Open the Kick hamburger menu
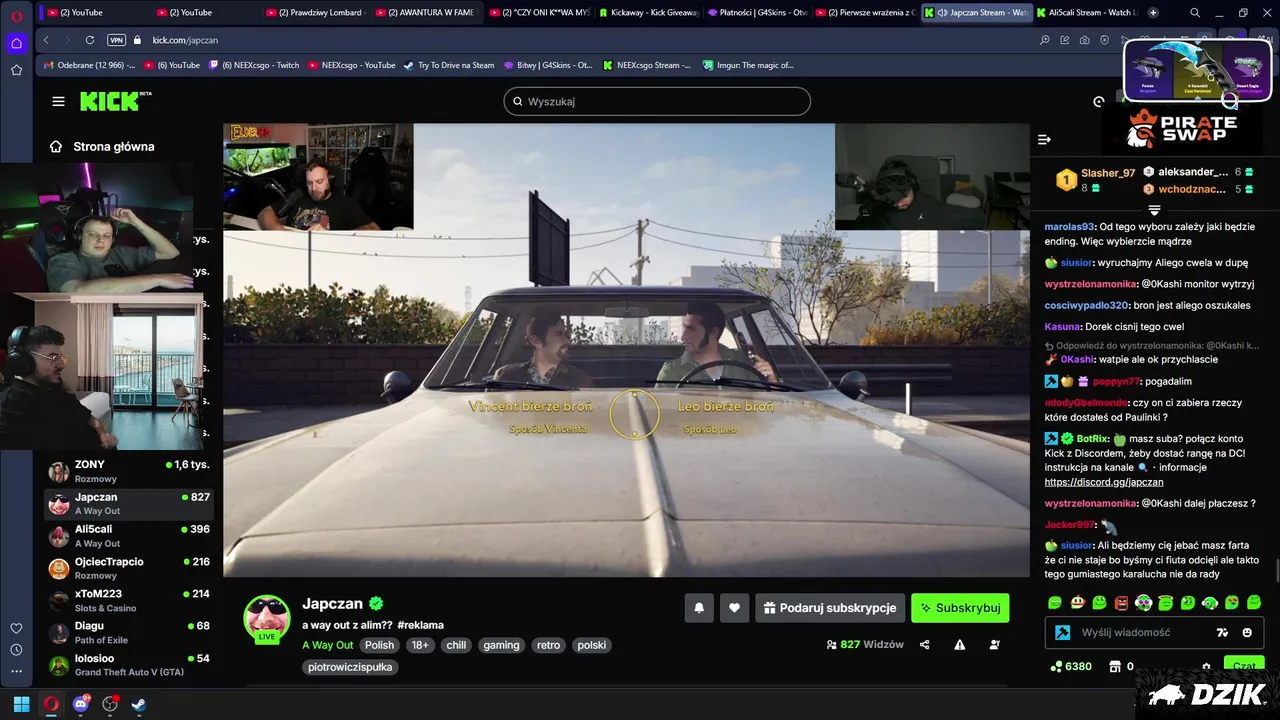The width and height of the screenshot is (1280, 720). [x=58, y=101]
